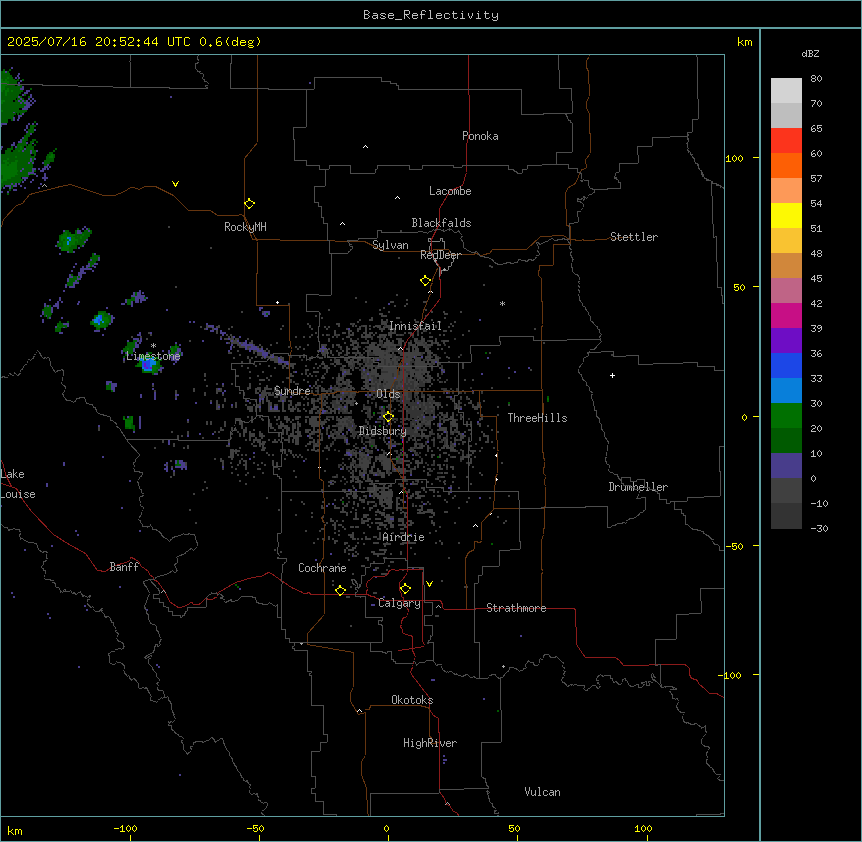Click the yellow diamond marker below Cochrane
Viewport: 862px width, 842px height.
(340, 590)
